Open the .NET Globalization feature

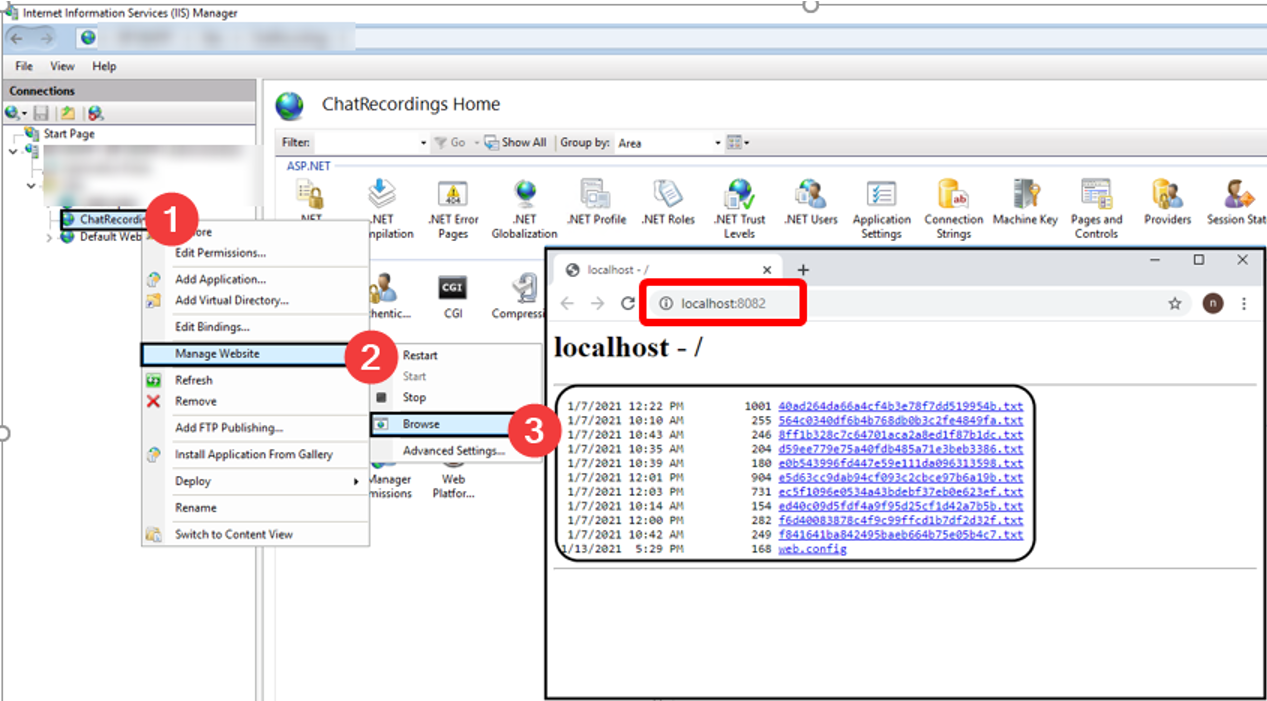(x=523, y=210)
